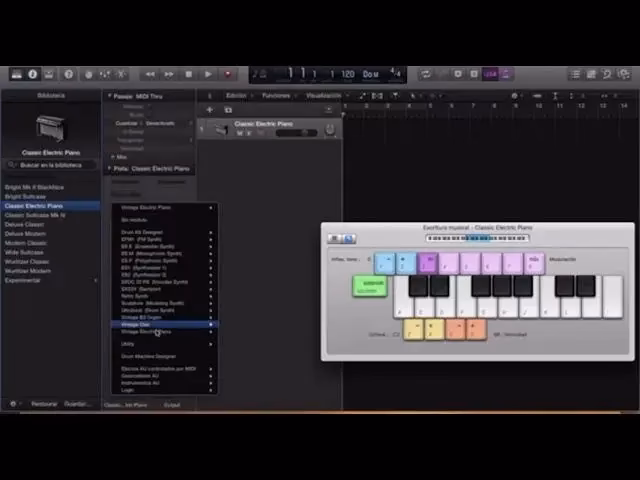This screenshot has width=640, height=480.
Task: Open the Funciones menu in tracks area
Action: 276,96
